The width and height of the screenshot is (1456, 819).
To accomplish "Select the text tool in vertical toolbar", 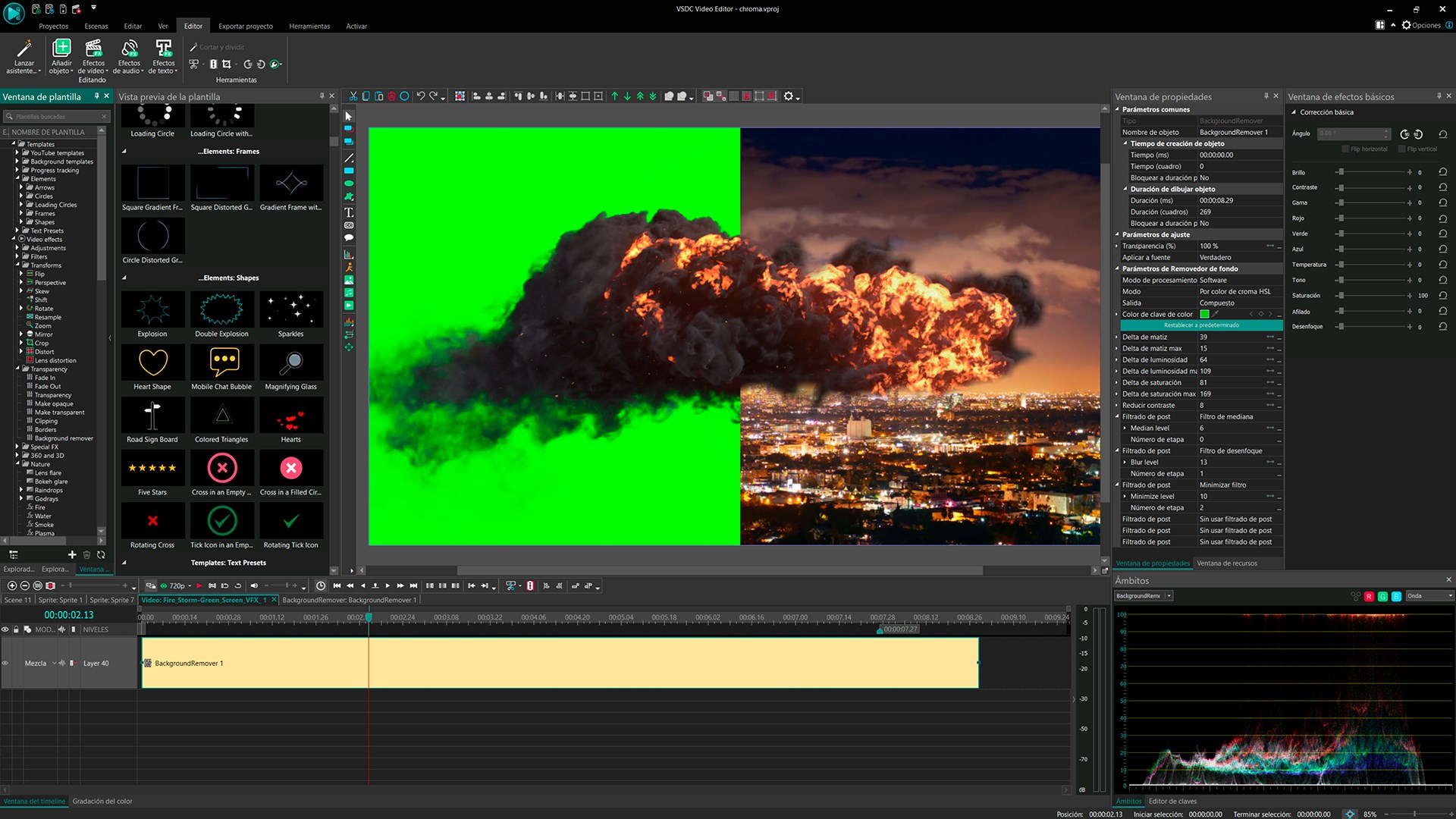I will pos(349,212).
